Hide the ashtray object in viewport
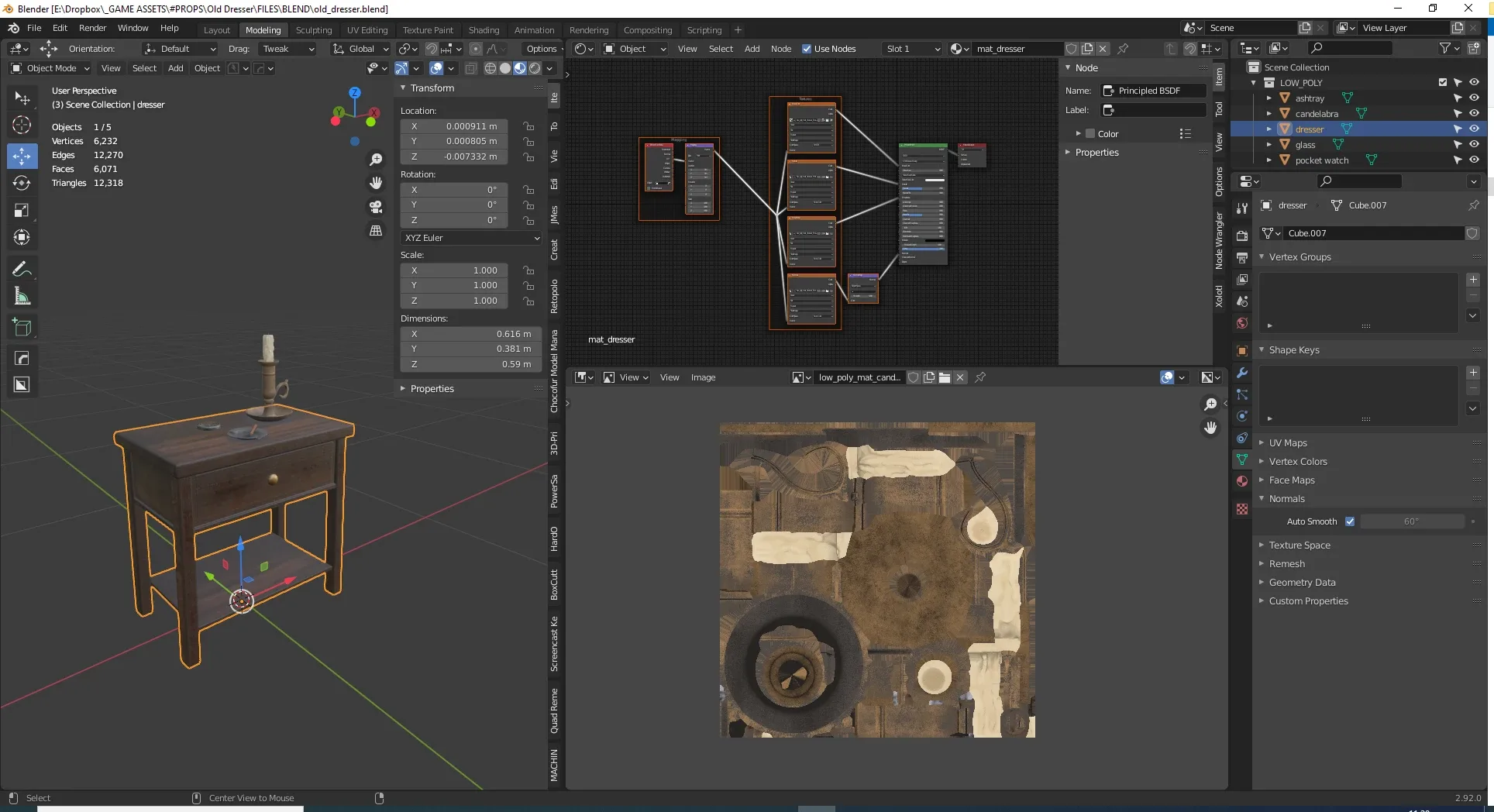Image resolution: width=1494 pixels, height=812 pixels. (x=1474, y=98)
